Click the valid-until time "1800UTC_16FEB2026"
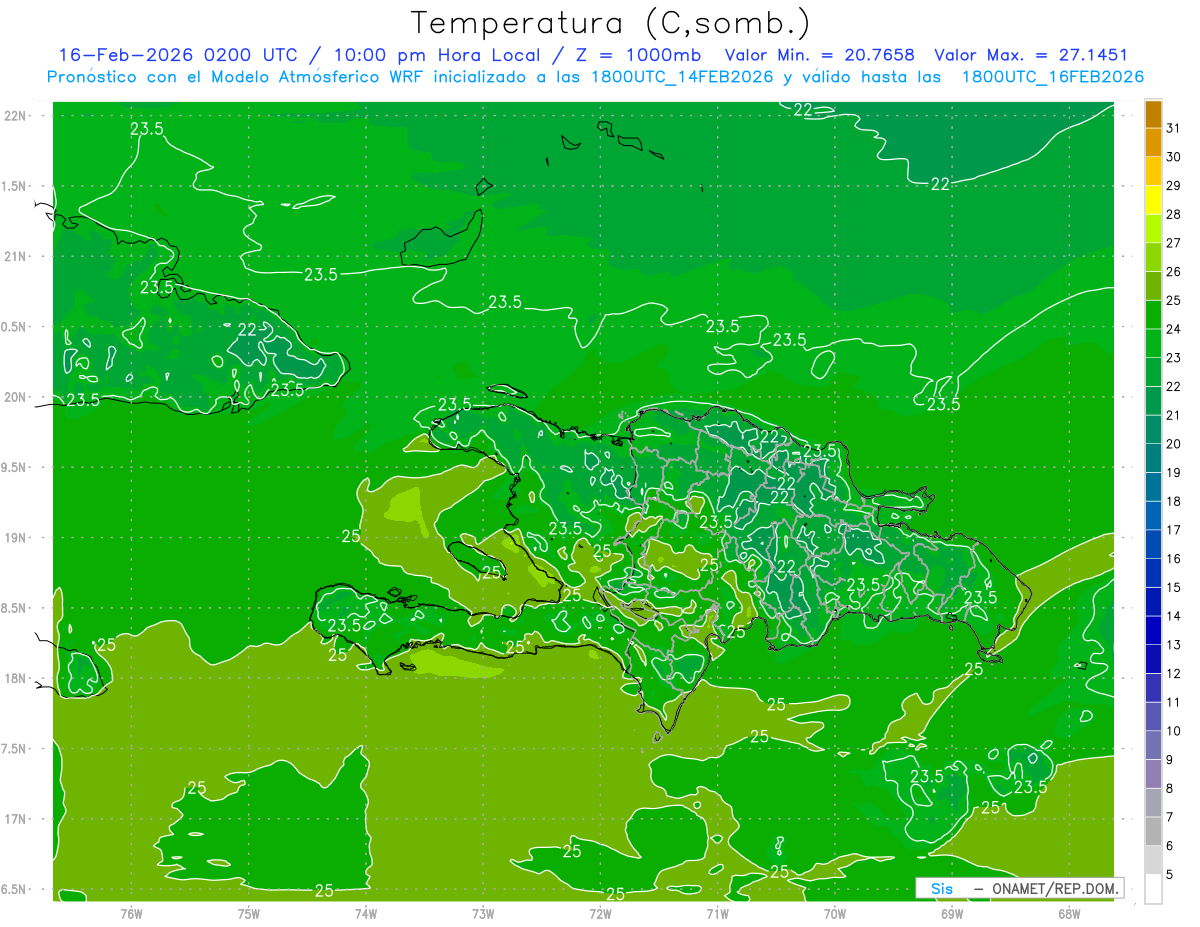 (x=1052, y=77)
